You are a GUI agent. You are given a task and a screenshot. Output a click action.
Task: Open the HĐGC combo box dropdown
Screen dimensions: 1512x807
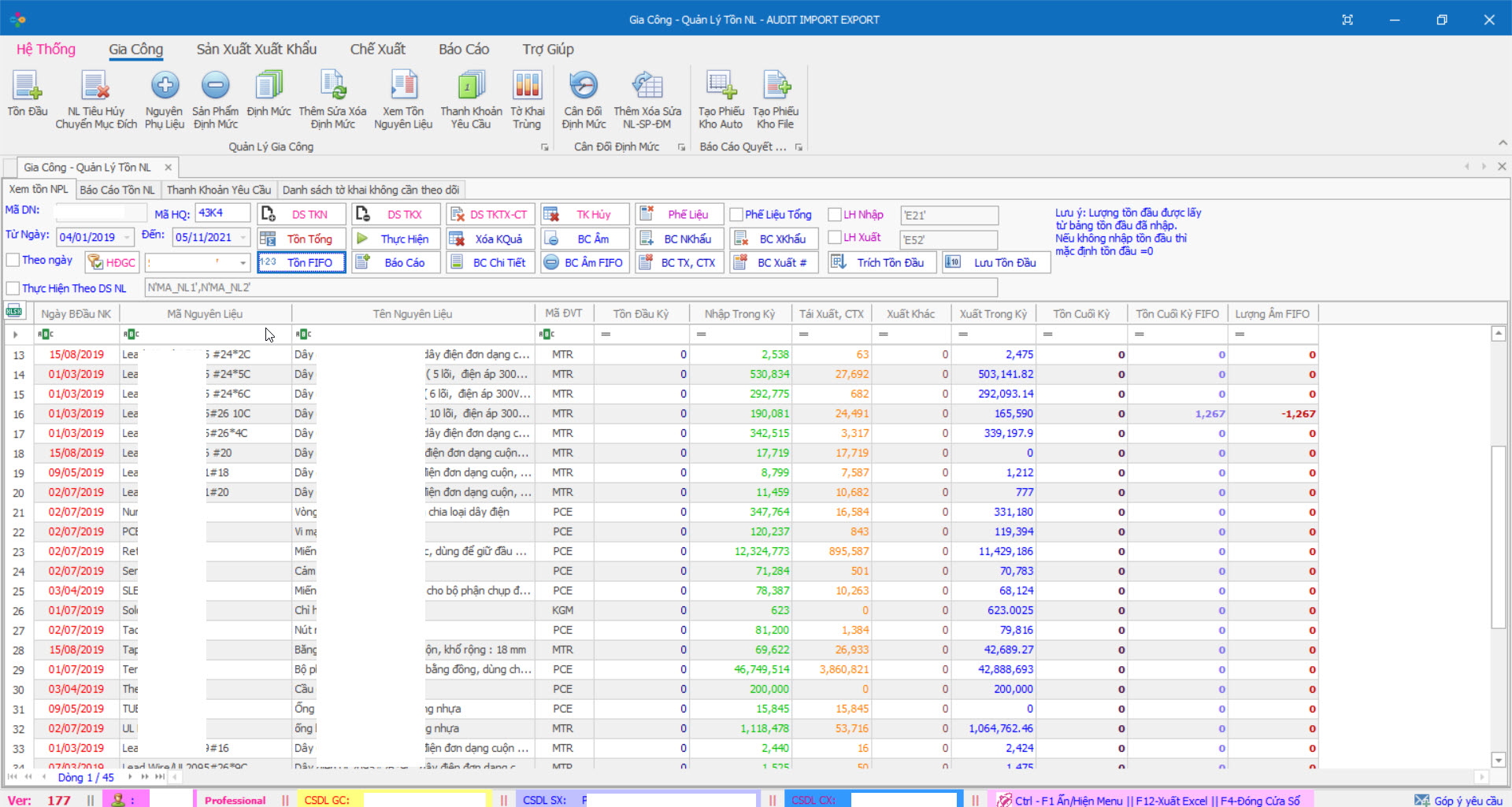click(x=243, y=263)
